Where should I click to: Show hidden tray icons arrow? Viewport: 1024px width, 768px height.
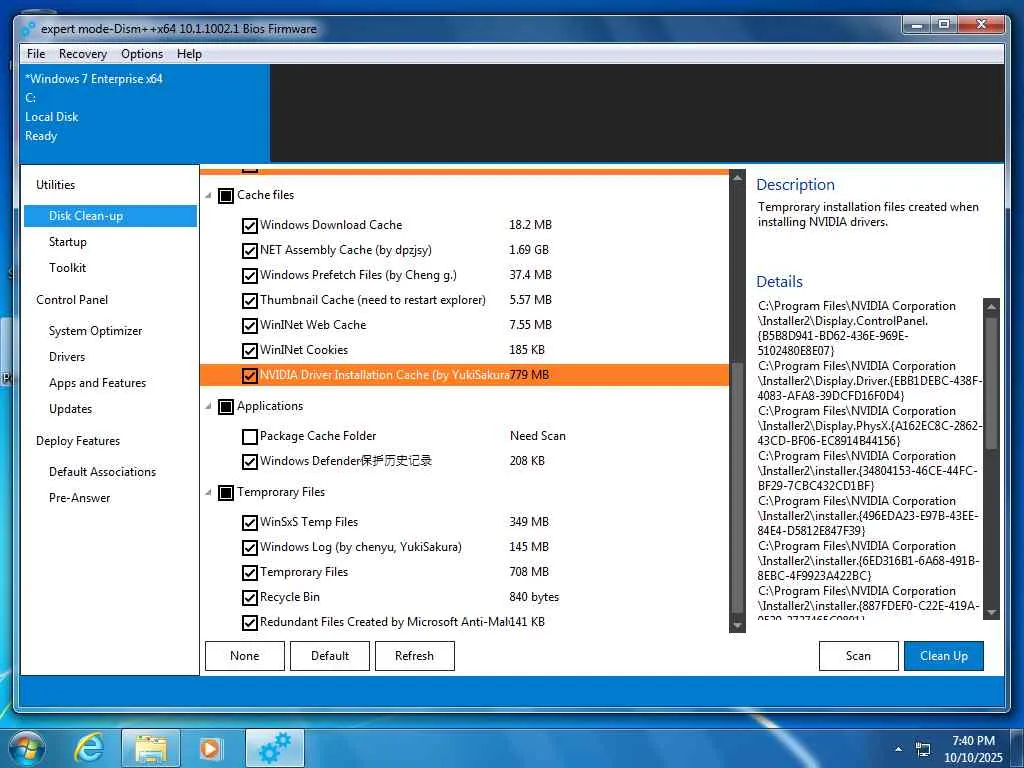tap(899, 749)
